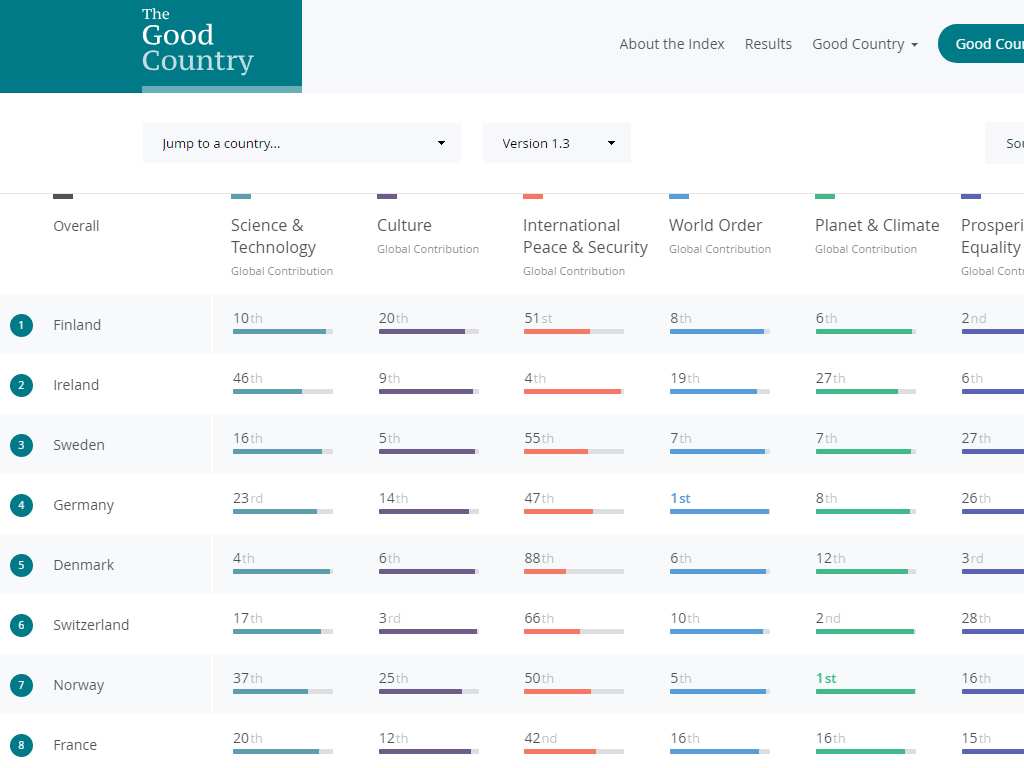Click Norway's 1st Planet & Climate rank
The image size is (1024, 768).
825,679
